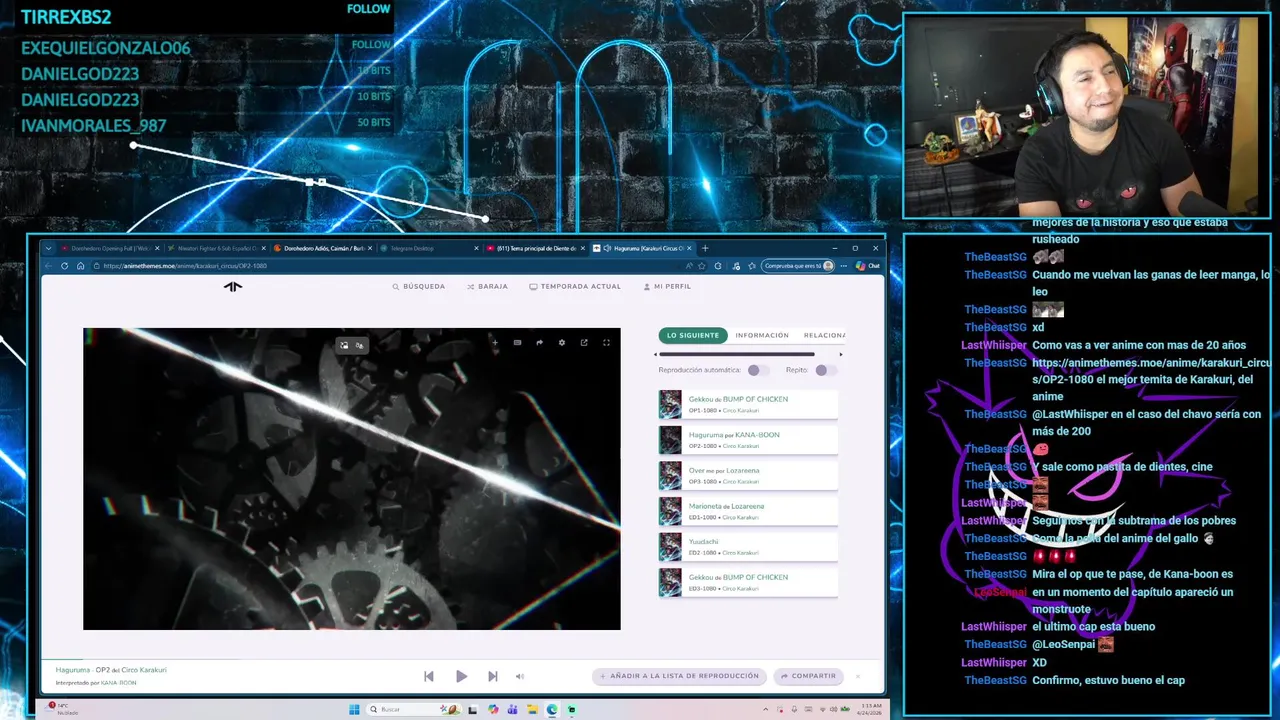Open Búsqueda in the top navigation

pos(419,287)
